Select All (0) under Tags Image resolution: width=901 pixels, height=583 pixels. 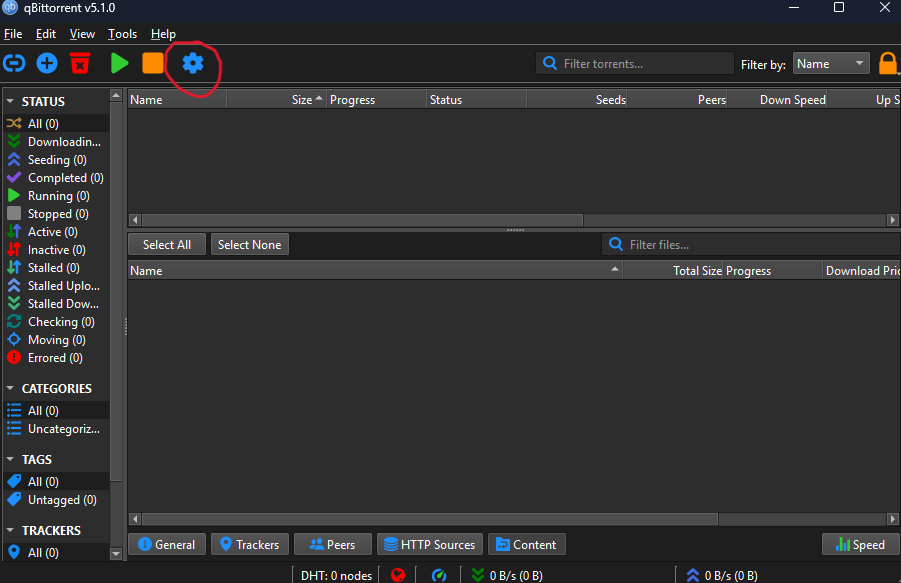point(56,481)
